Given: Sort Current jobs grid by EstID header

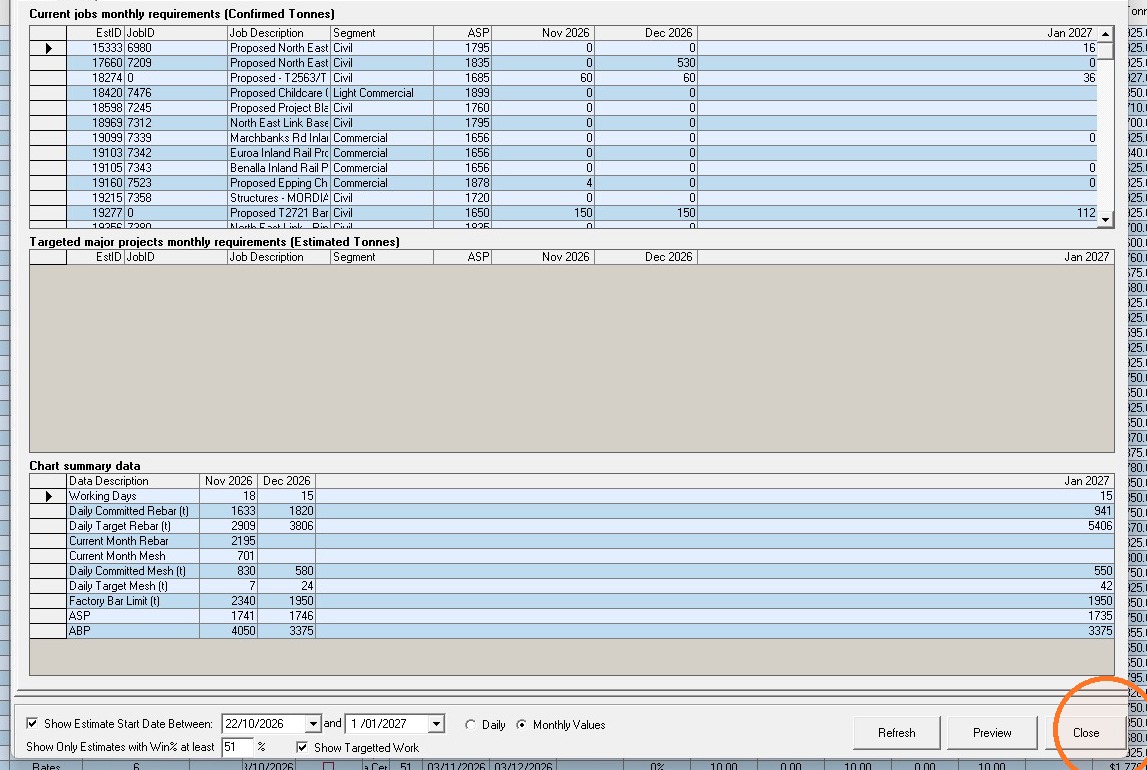Looking at the screenshot, I should (95, 33).
